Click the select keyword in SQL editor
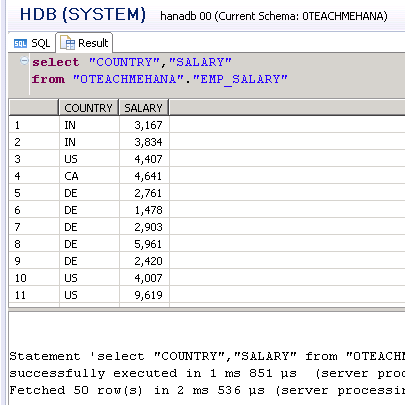 point(56,62)
